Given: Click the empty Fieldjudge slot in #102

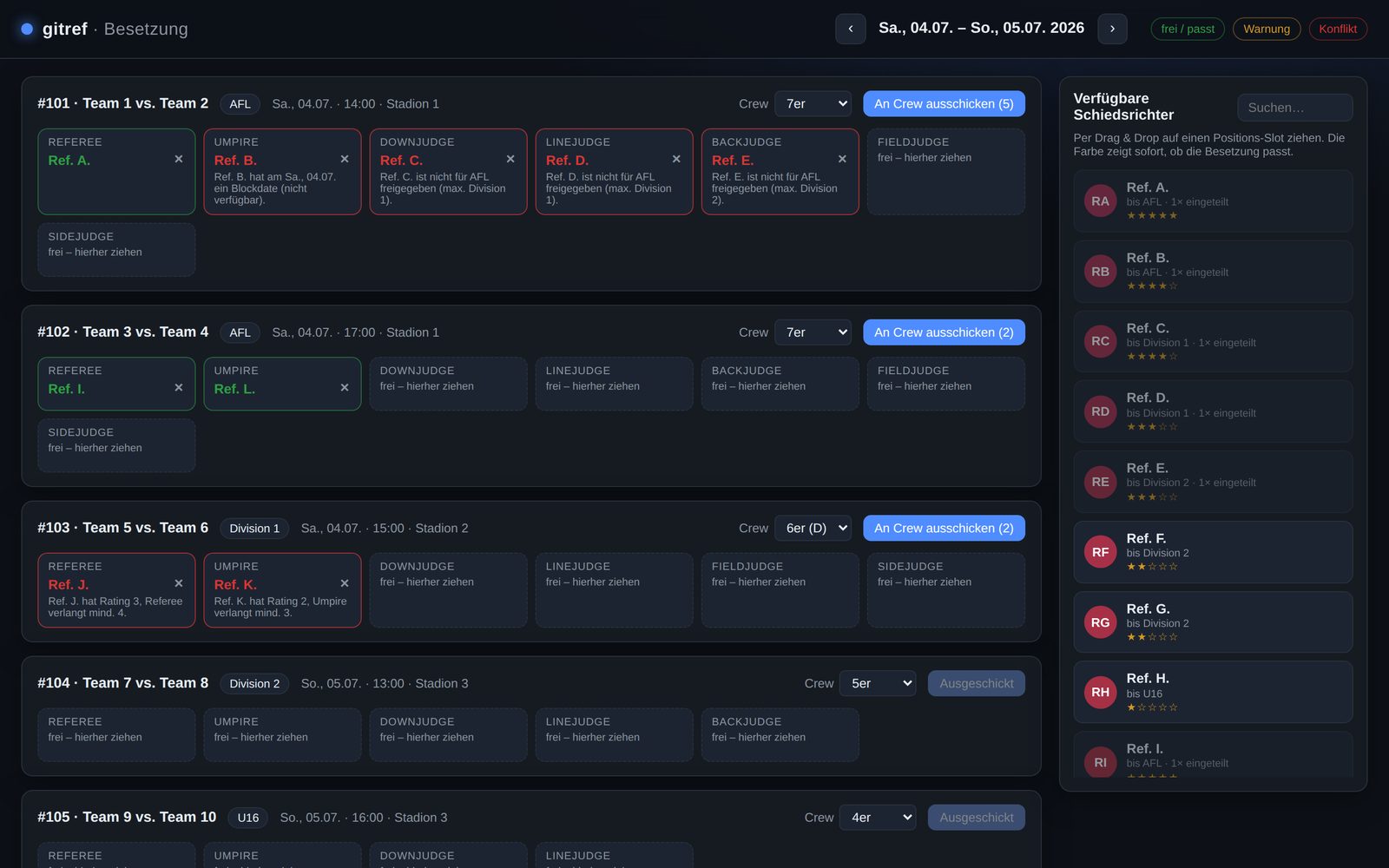Looking at the screenshot, I should pos(945,384).
